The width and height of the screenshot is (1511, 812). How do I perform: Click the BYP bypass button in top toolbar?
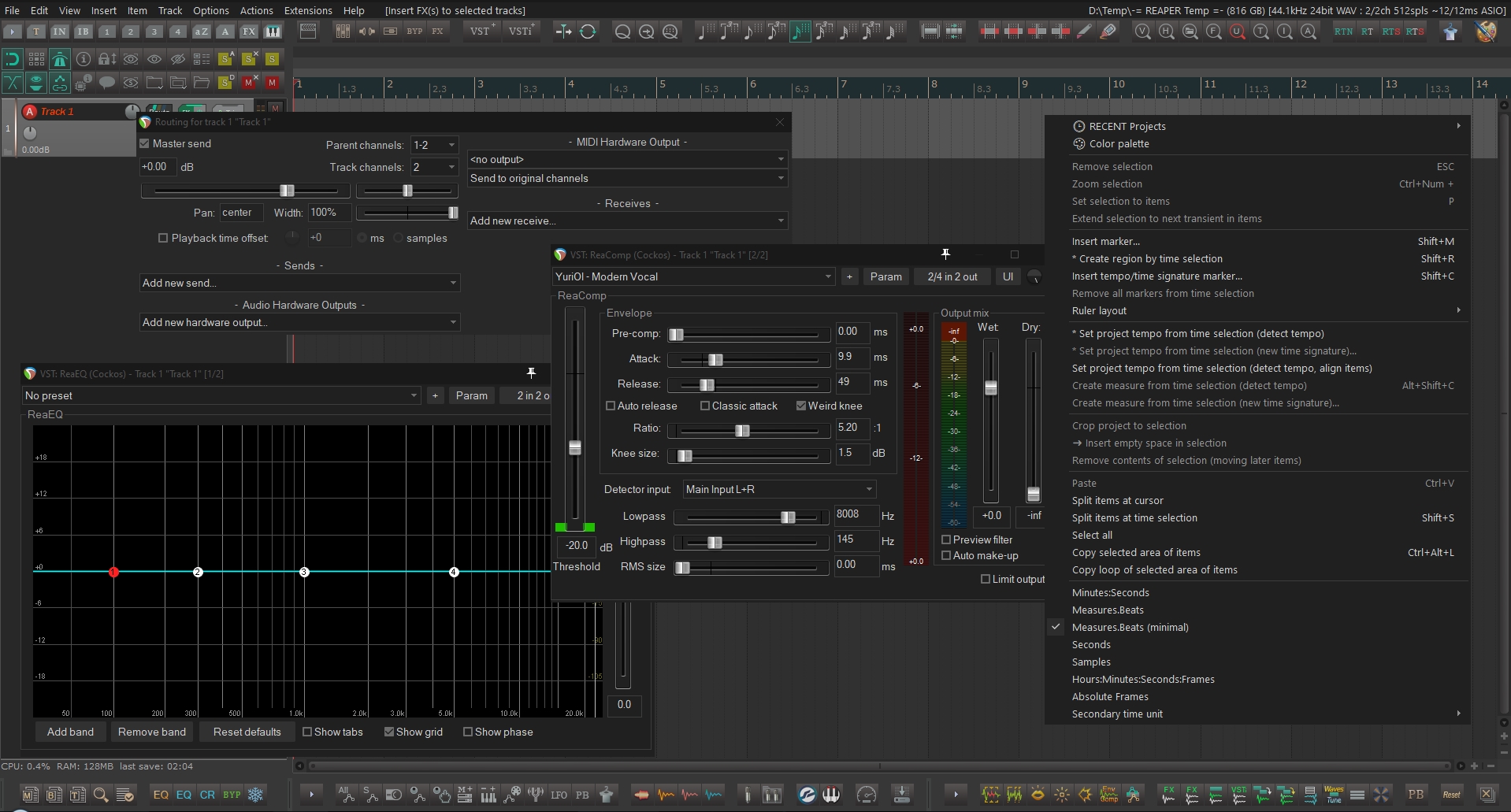point(414,32)
